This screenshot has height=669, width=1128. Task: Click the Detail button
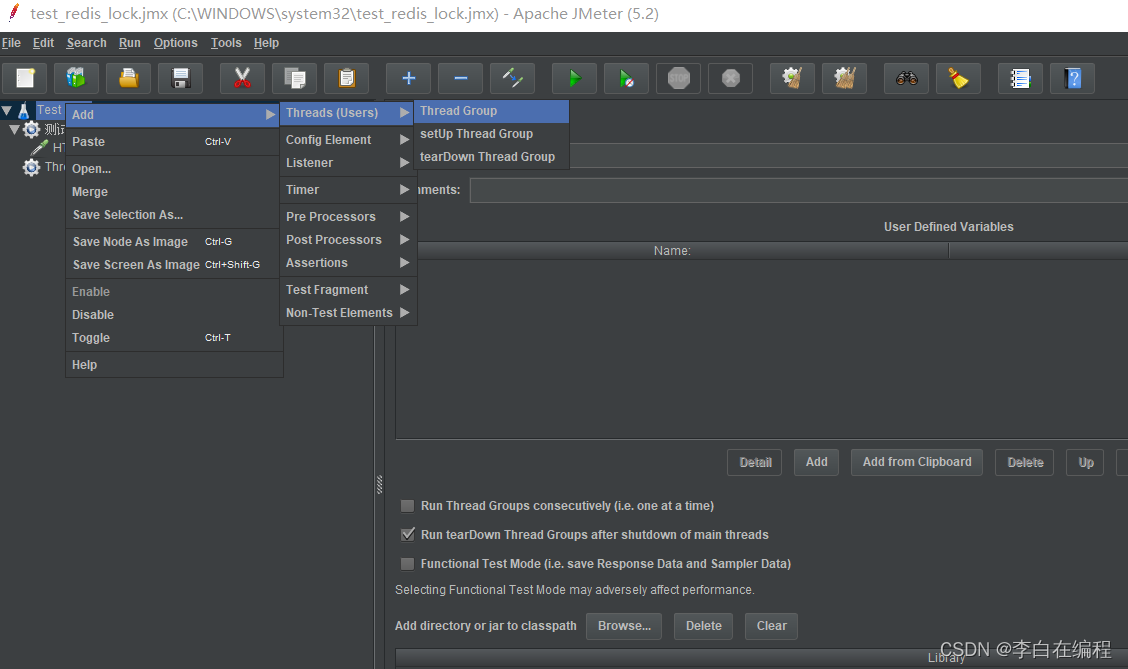755,463
